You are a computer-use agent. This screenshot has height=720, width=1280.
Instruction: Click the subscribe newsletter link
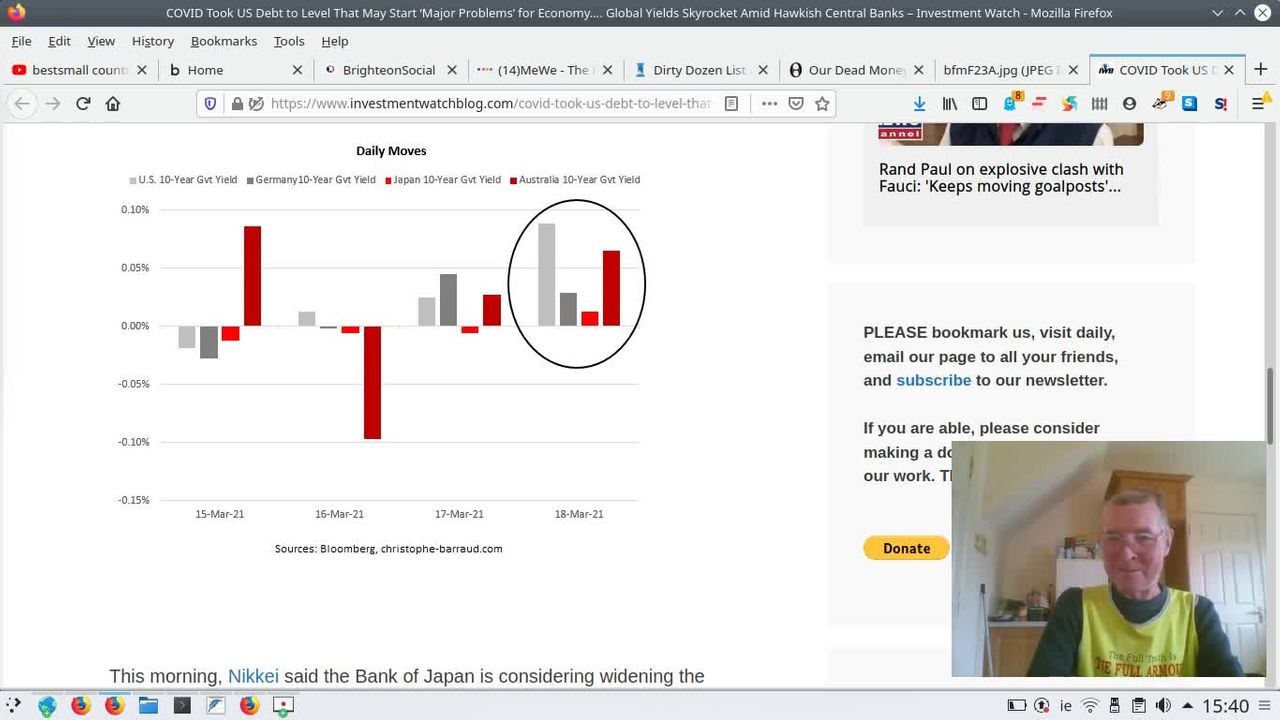click(x=933, y=381)
